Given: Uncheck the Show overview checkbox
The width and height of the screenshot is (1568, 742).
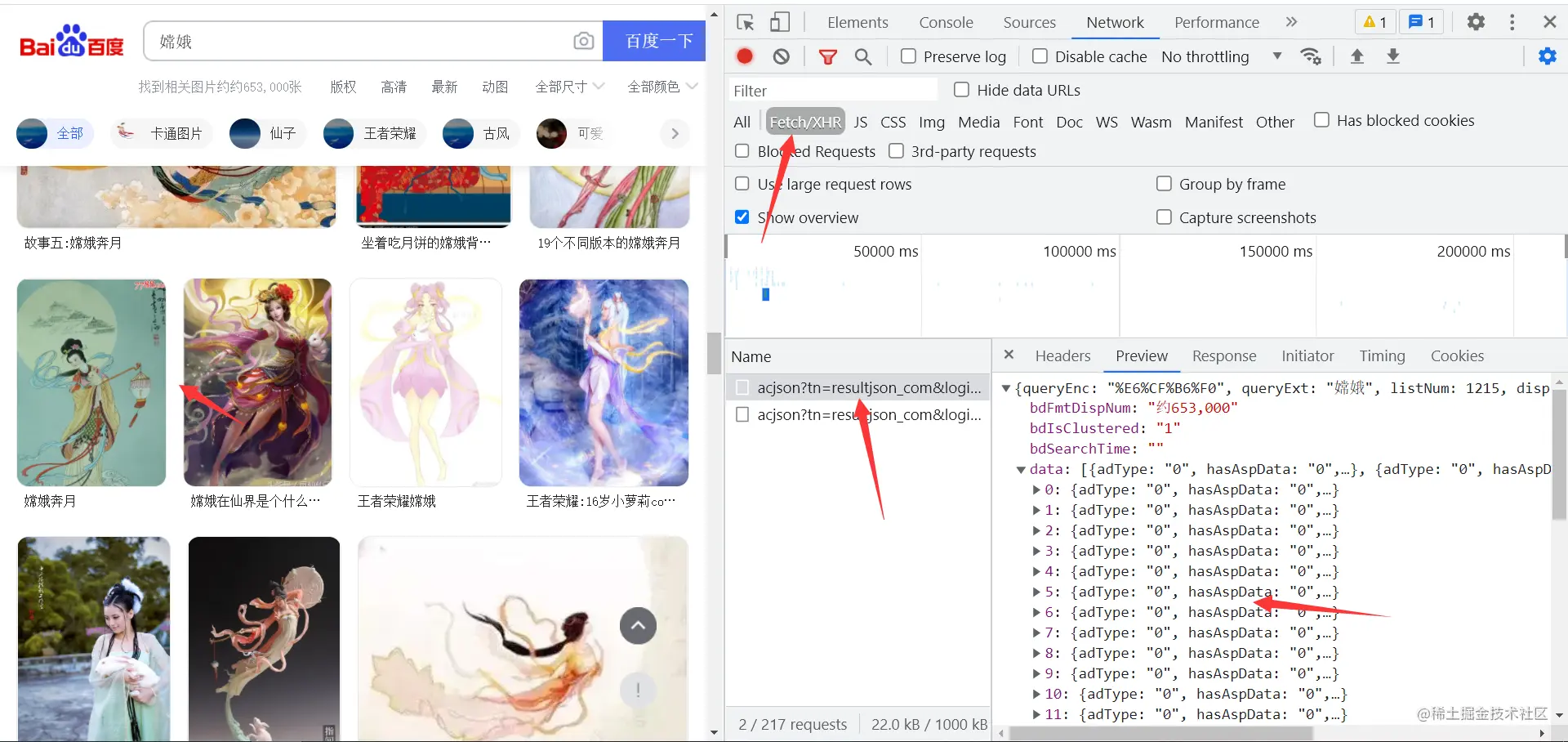Looking at the screenshot, I should (x=742, y=217).
